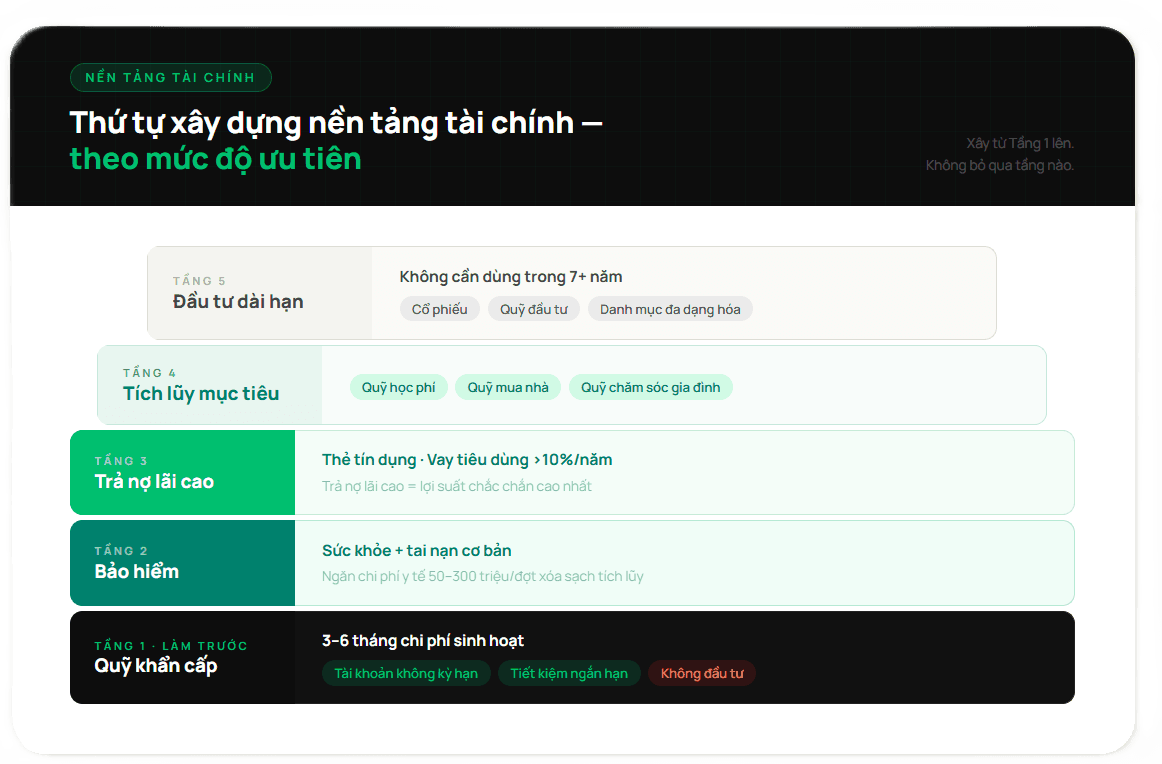Click the green subtitle 'theo mức độ ưu tiên'
The height and width of the screenshot is (764, 1162).
[x=216, y=159]
